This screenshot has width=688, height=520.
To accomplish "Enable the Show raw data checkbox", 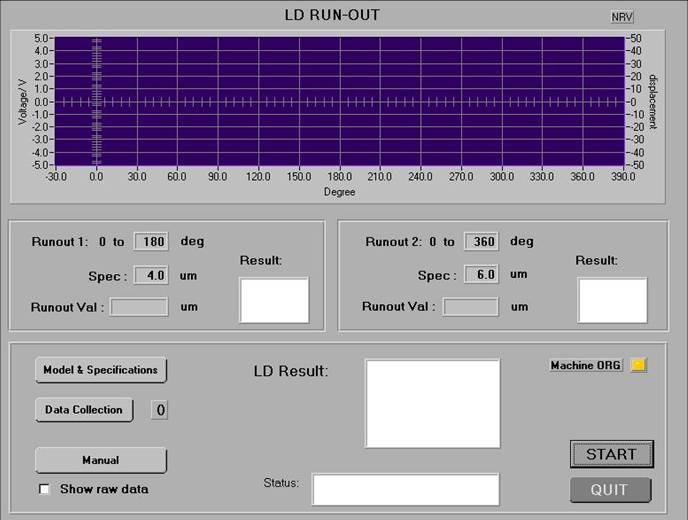I will click(x=44, y=489).
